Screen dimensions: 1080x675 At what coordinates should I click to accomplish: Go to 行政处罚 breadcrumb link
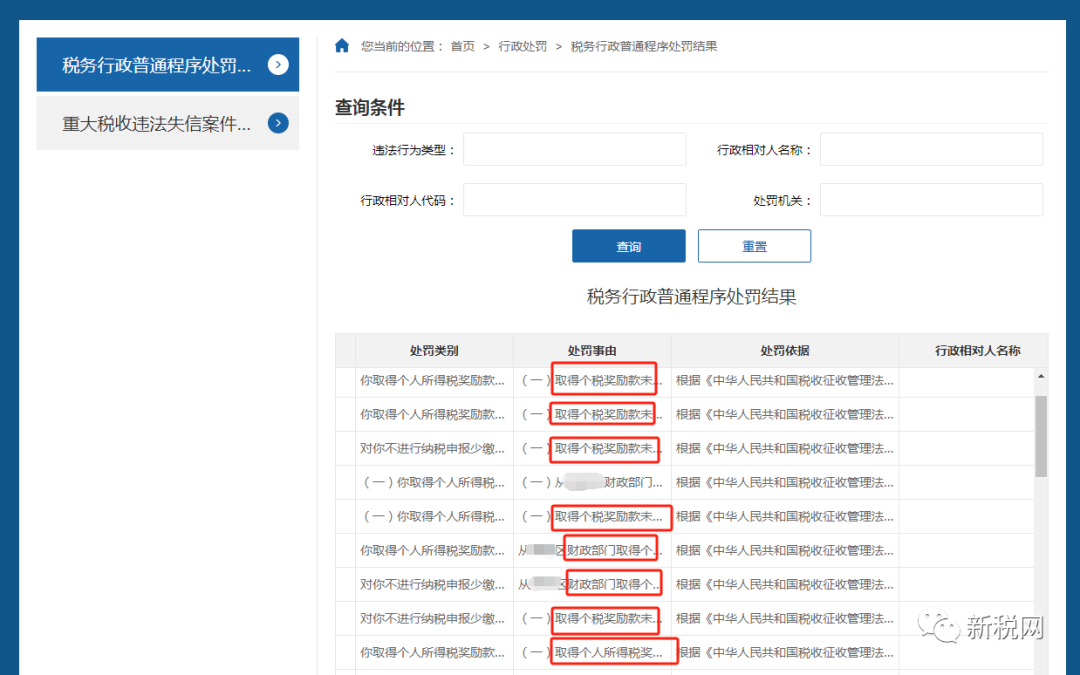[x=522, y=46]
